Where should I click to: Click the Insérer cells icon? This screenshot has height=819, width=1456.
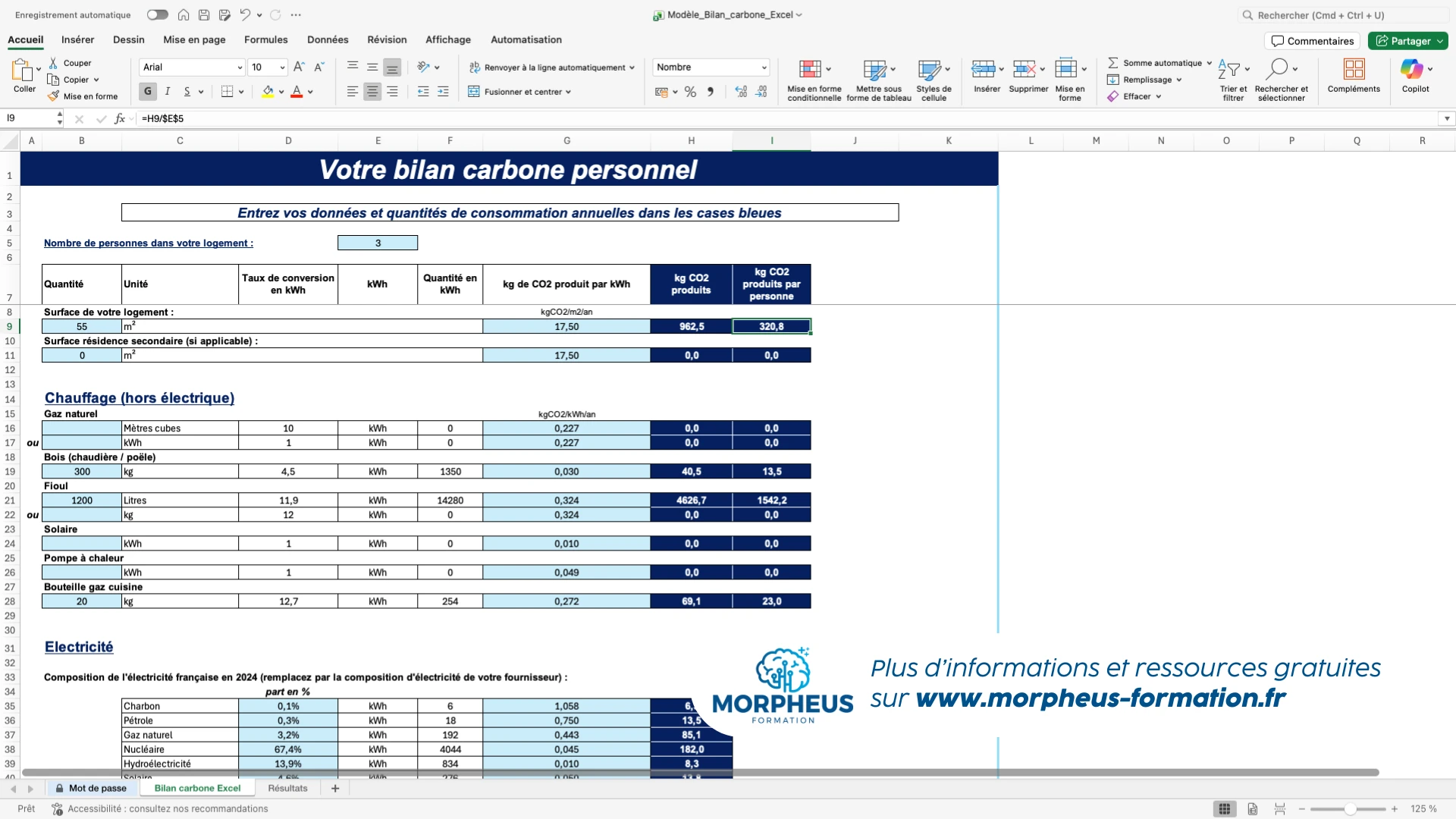pos(984,69)
